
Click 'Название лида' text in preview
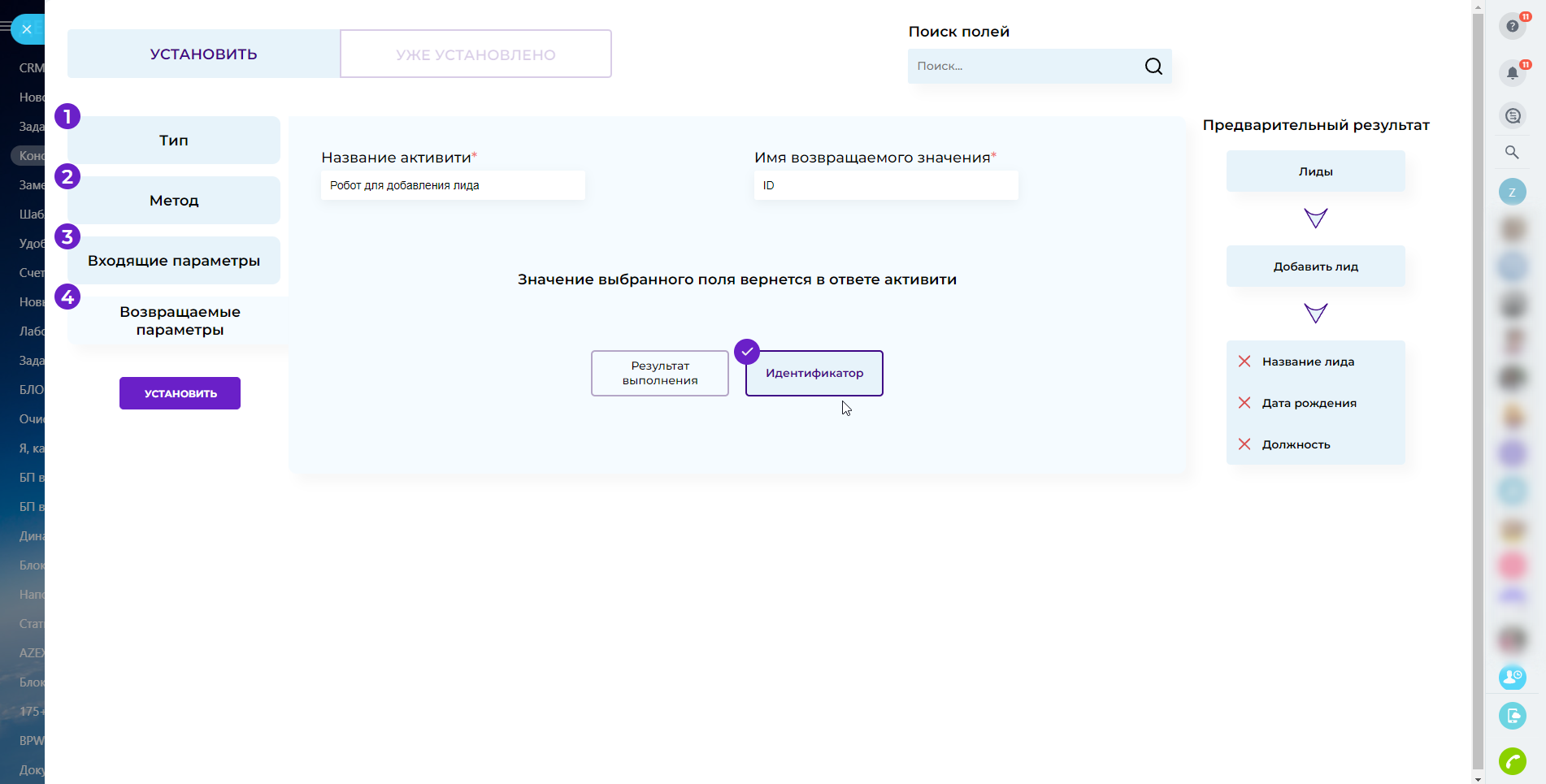pyautogui.click(x=1308, y=362)
